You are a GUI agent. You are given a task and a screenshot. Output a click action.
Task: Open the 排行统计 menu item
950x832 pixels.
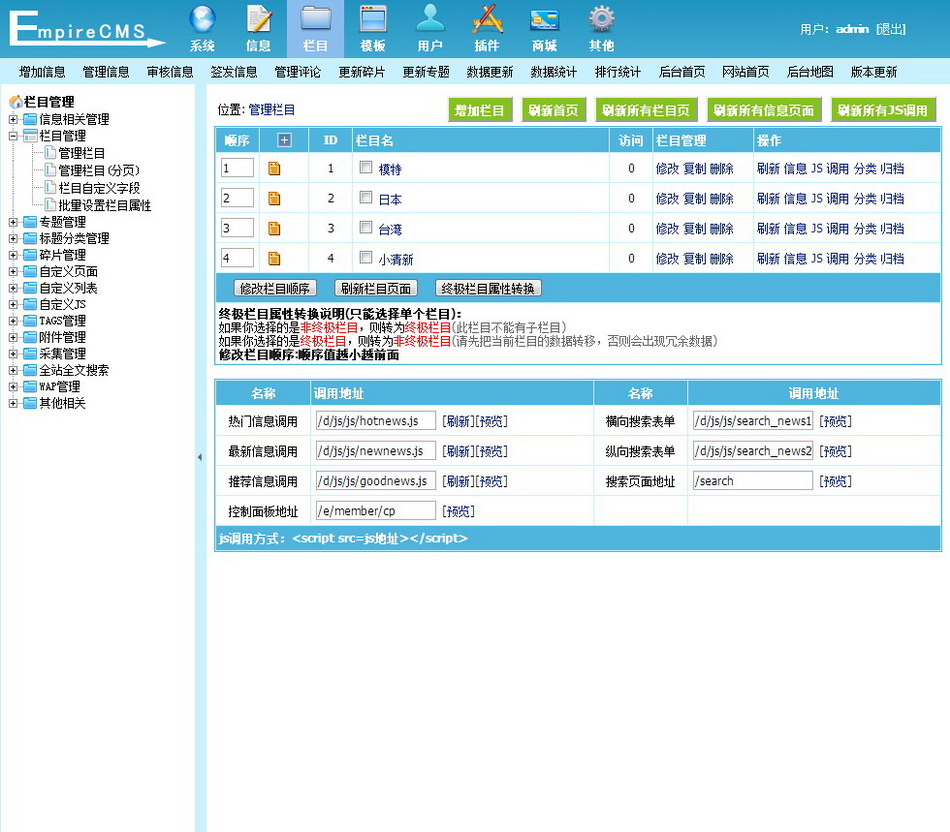(617, 72)
